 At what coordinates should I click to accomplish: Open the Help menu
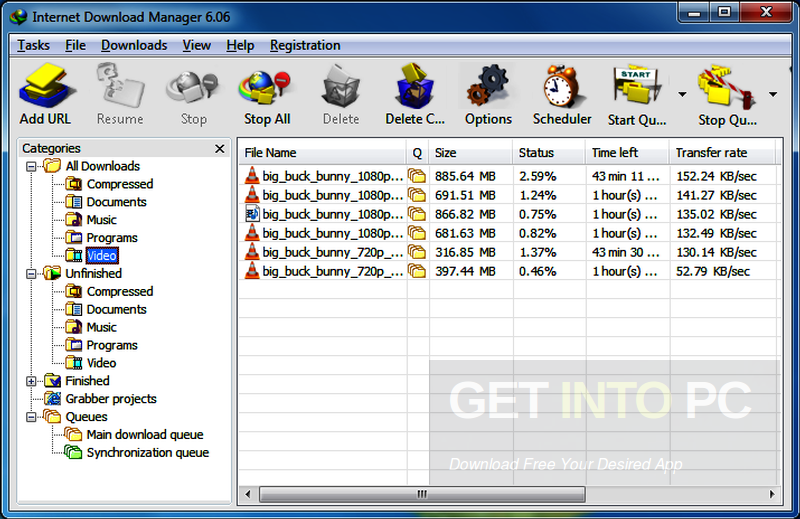click(x=240, y=45)
